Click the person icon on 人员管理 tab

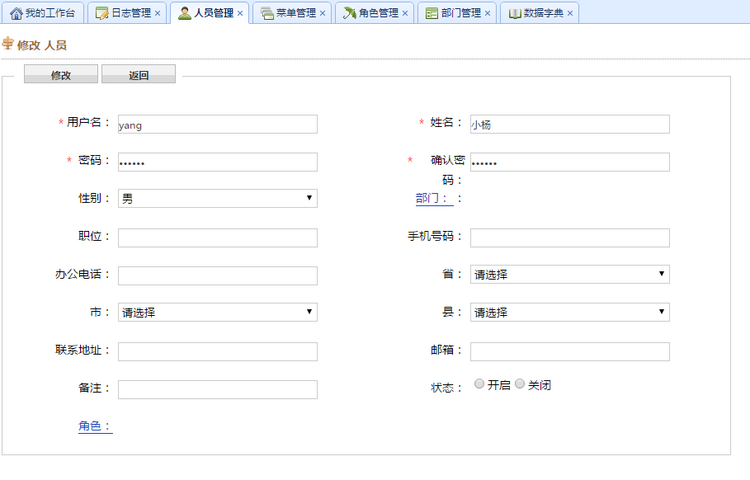pyautogui.click(x=184, y=13)
